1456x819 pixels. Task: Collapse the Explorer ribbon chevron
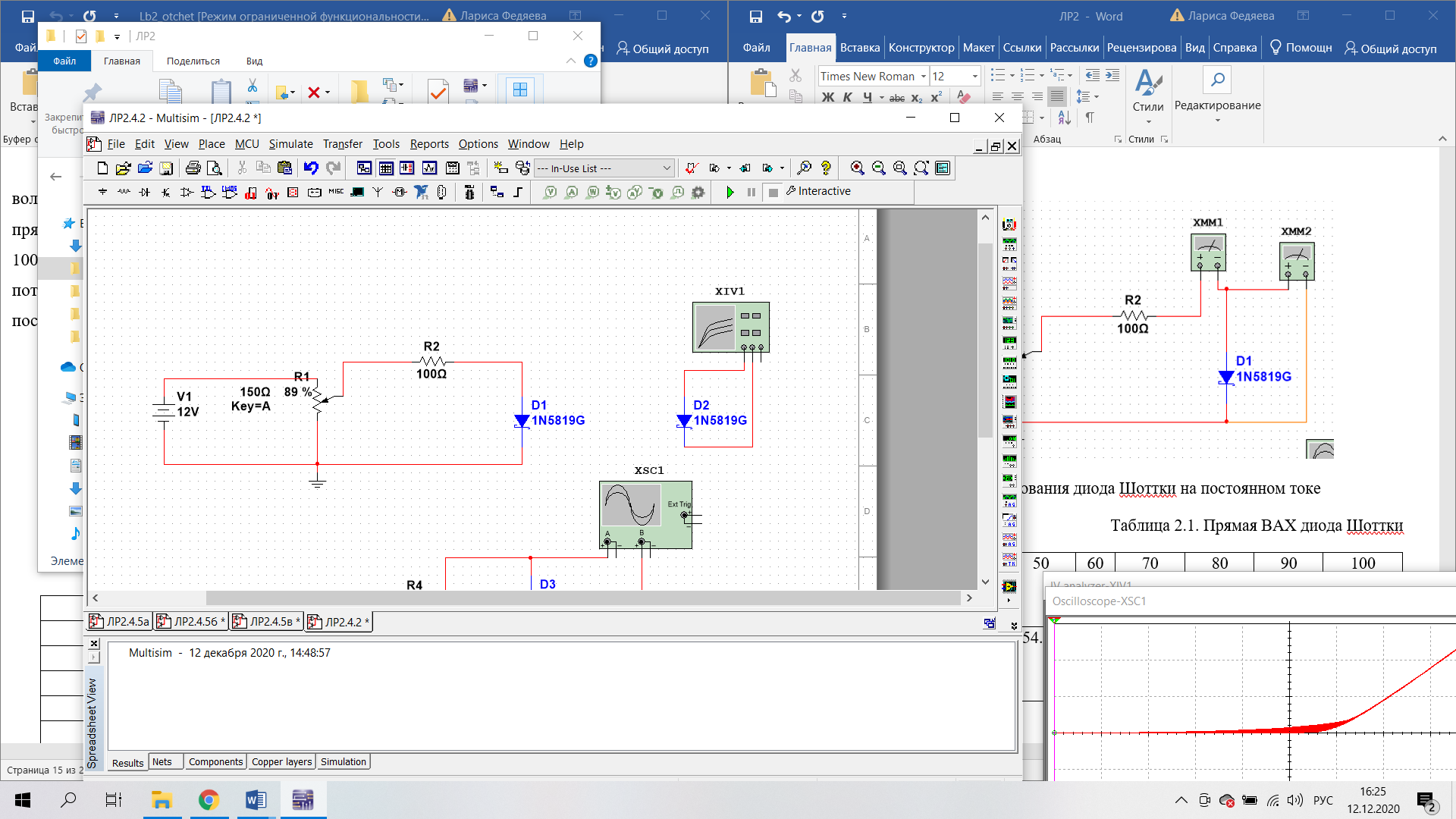pyautogui.click(x=571, y=61)
